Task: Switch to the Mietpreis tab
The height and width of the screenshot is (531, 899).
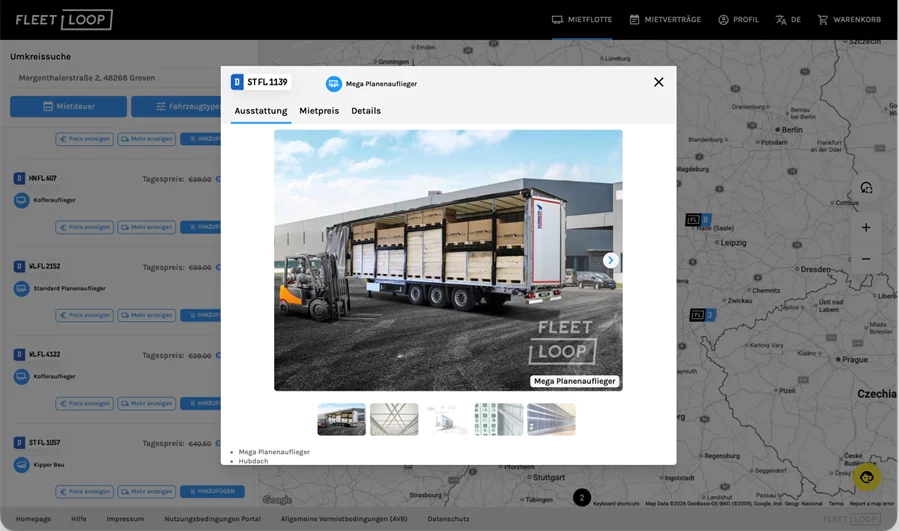Action: pyautogui.click(x=319, y=111)
